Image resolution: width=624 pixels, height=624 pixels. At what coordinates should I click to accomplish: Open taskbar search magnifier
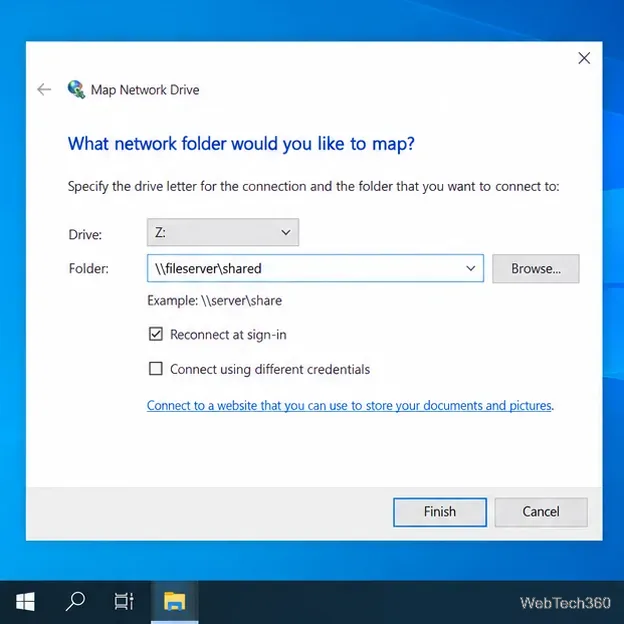point(75,601)
